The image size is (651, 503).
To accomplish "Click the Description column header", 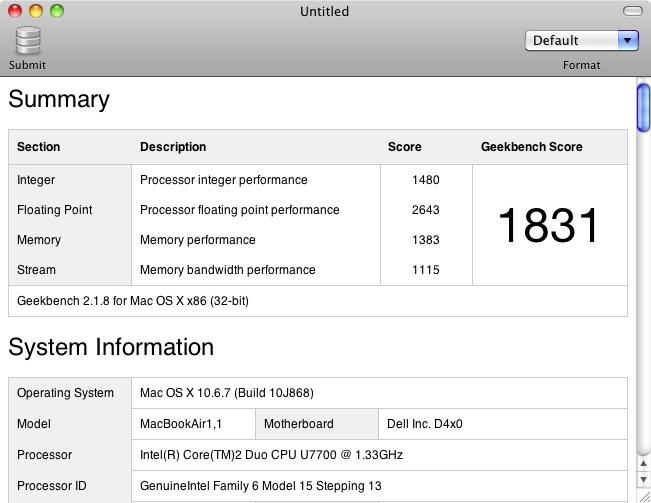I will 173,147.
